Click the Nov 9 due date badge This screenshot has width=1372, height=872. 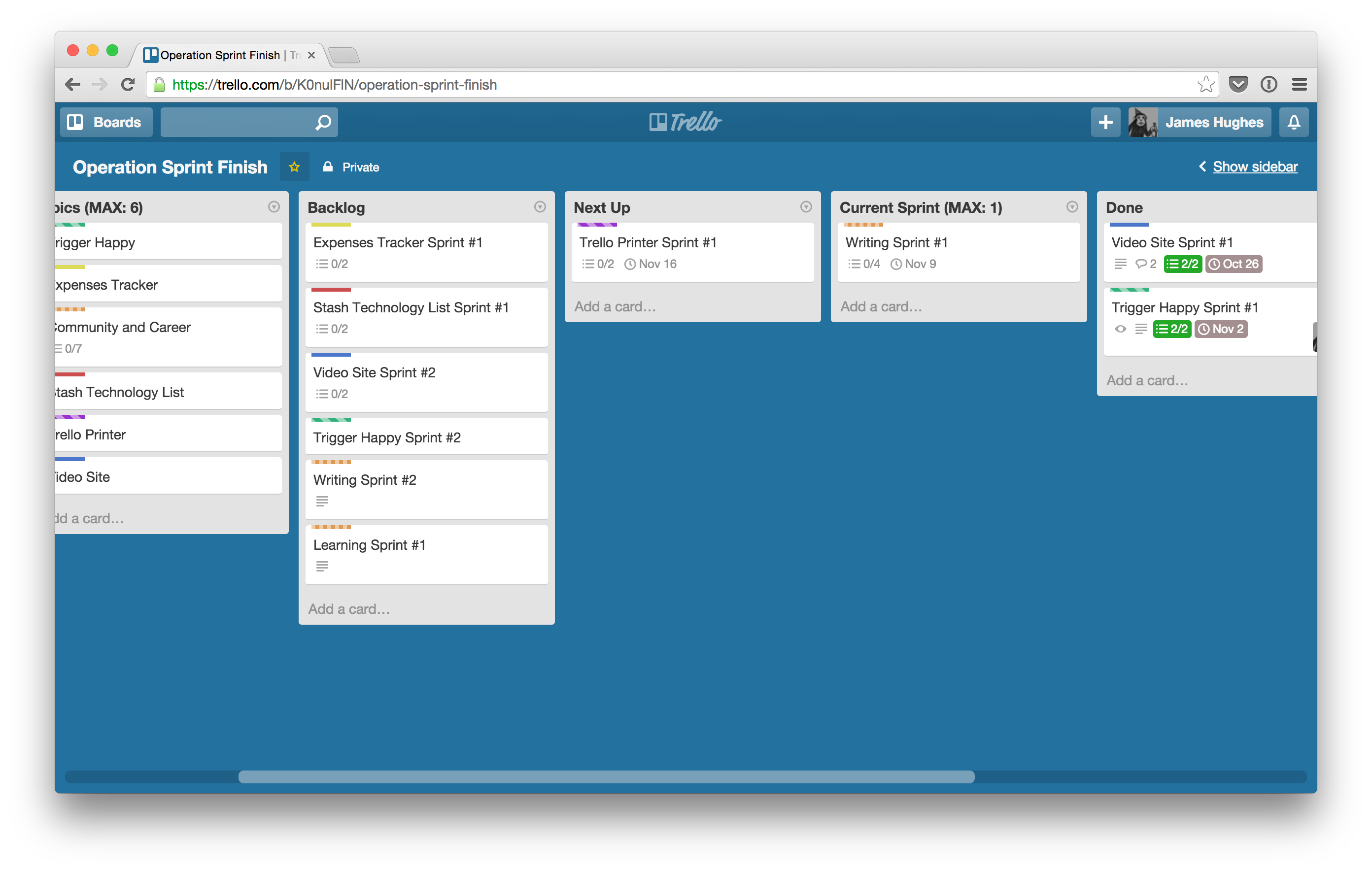point(913,264)
